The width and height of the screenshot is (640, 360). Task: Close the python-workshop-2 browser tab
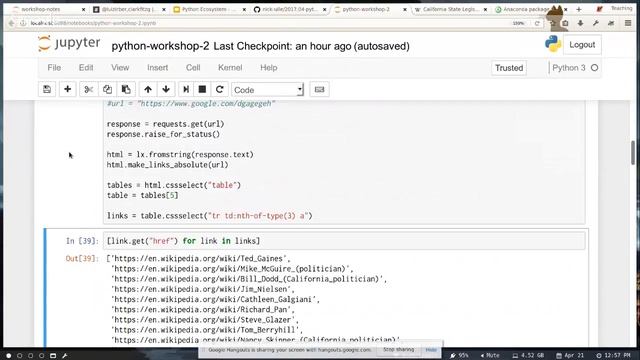click(x=405, y=9)
